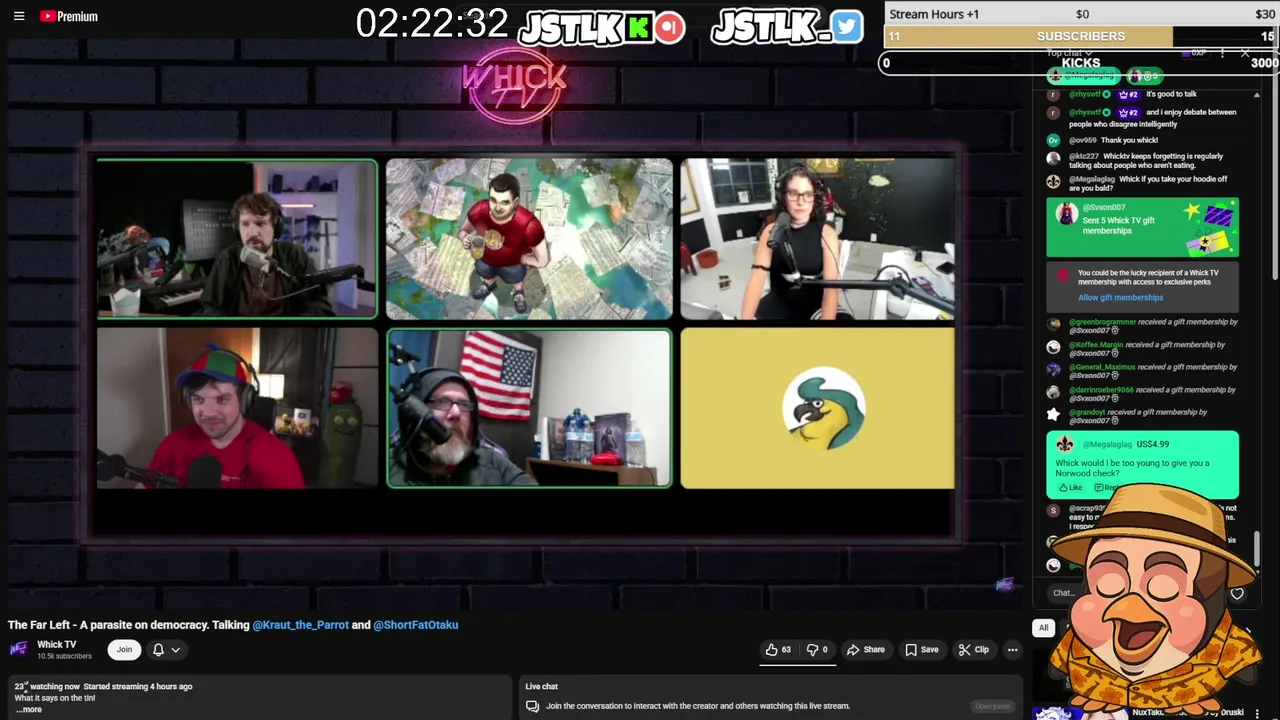
Task: Click chat scroll-up arrow
Action: click(1257, 95)
